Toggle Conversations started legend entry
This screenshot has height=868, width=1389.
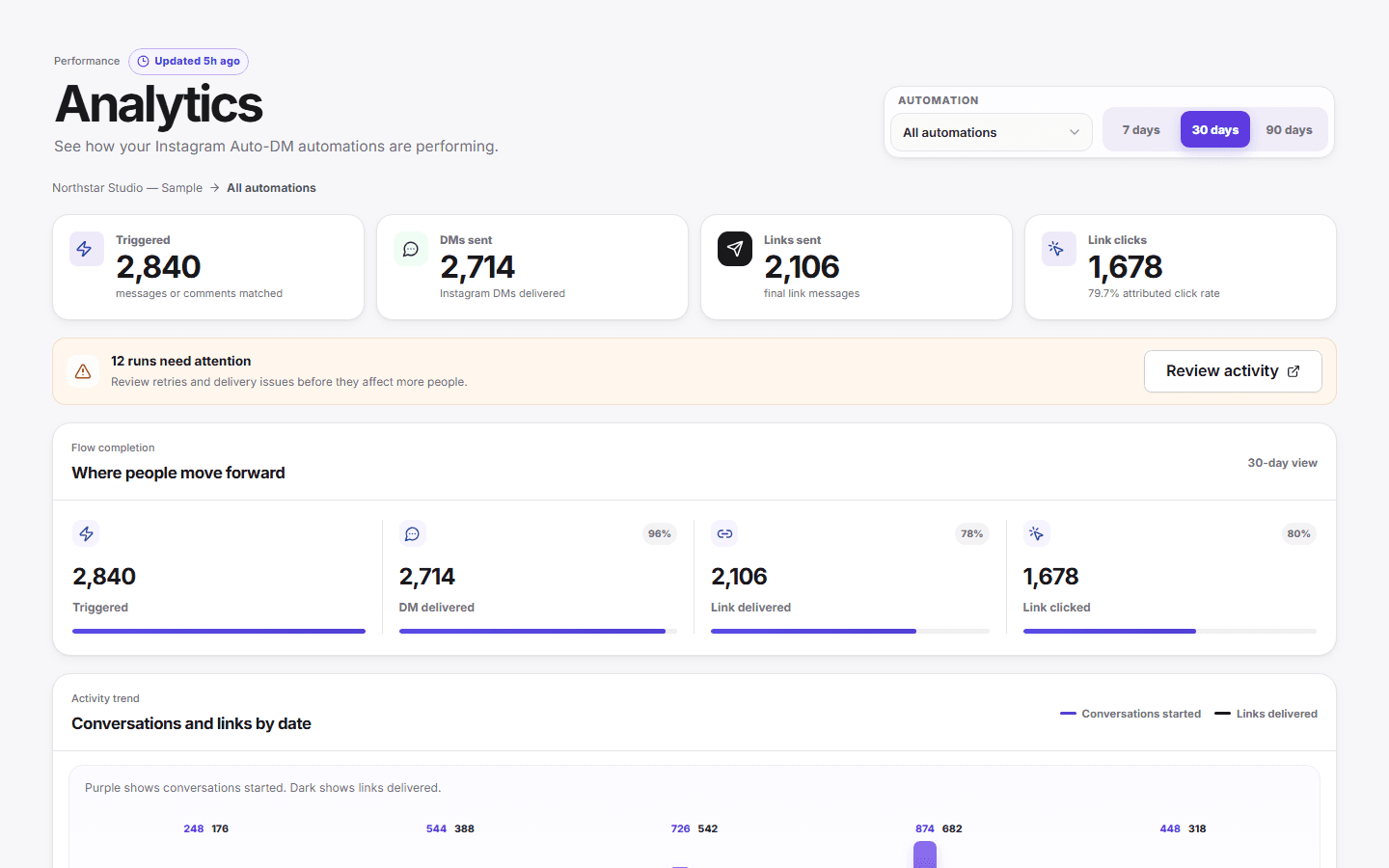1130,714
